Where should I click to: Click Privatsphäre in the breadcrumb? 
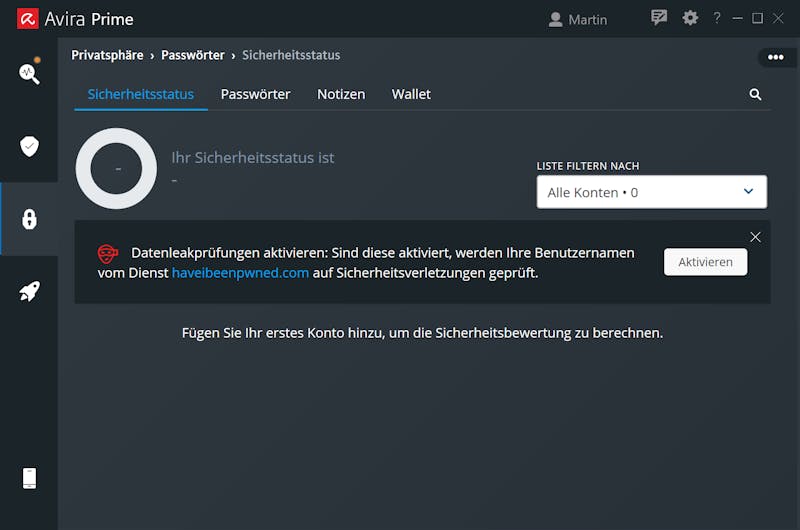(x=107, y=55)
